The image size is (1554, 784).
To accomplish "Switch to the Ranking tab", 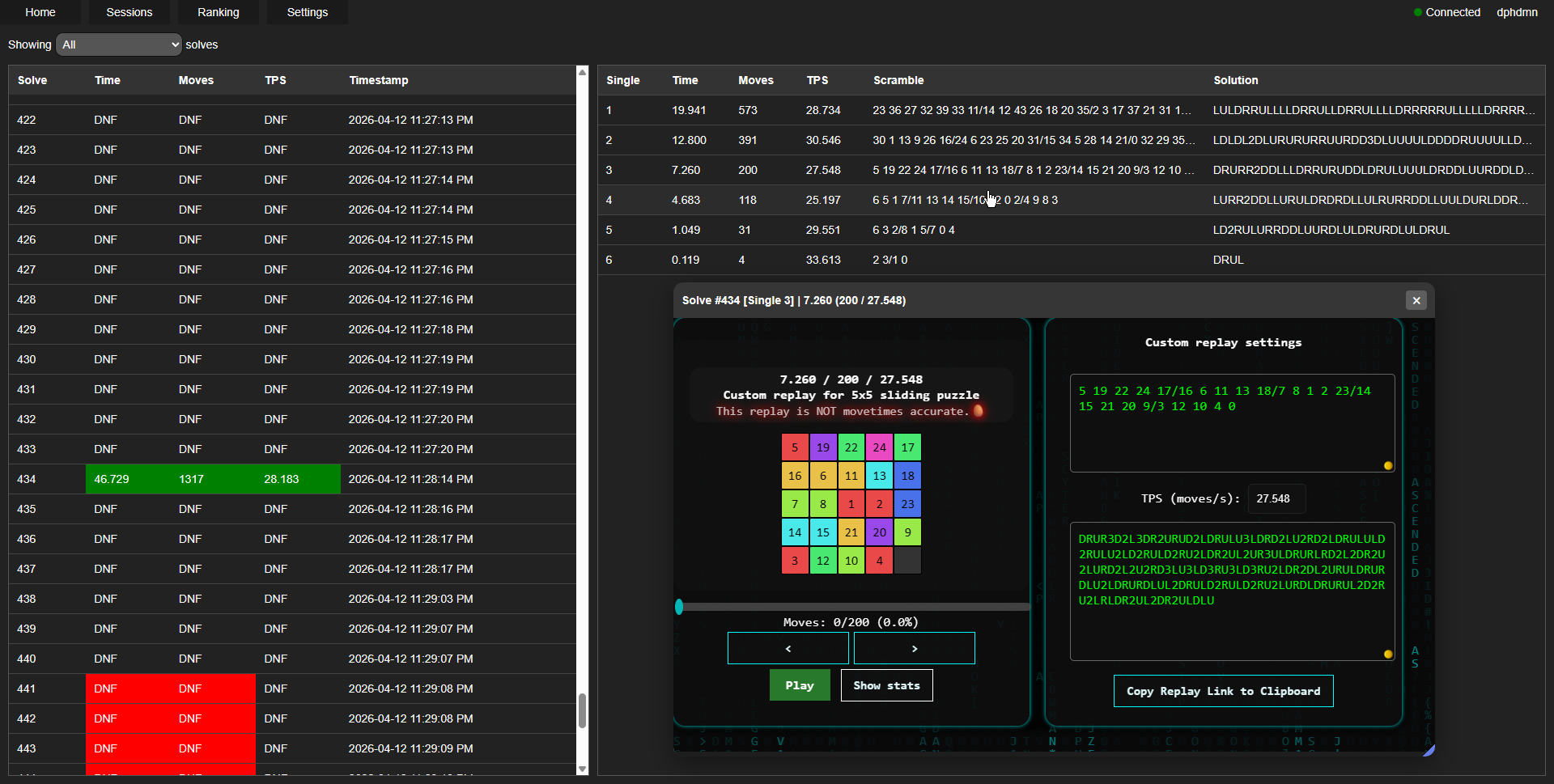I will (x=219, y=12).
